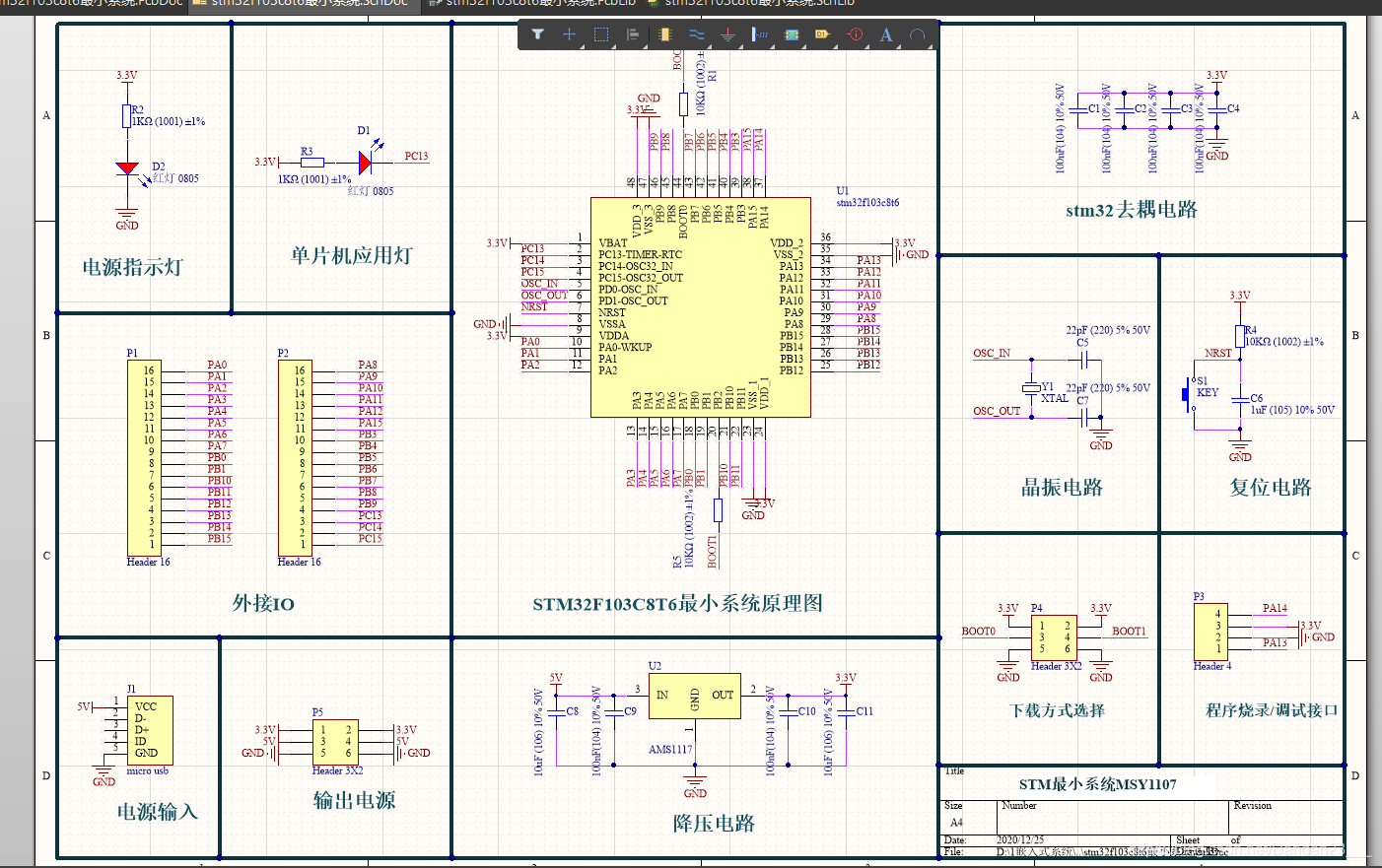Image resolution: width=1382 pixels, height=868 pixels.
Task: Click the '输出电源' label
Action: click(354, 800)
